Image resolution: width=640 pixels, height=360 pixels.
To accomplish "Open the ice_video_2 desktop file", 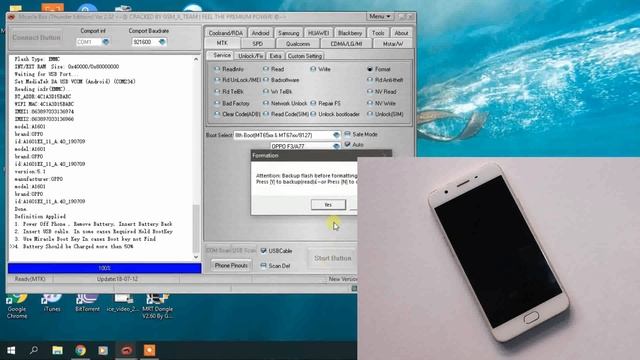I will tap(123, 303).
